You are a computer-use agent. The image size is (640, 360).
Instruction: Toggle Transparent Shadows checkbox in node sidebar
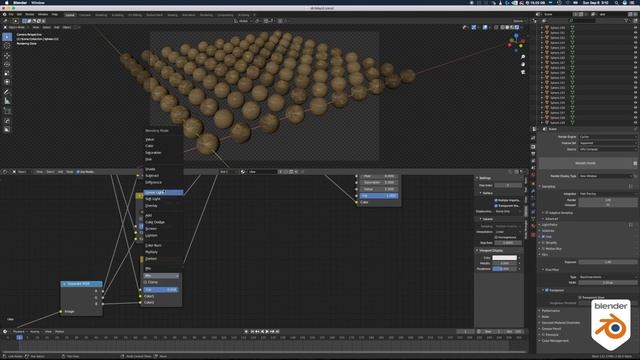496,206
